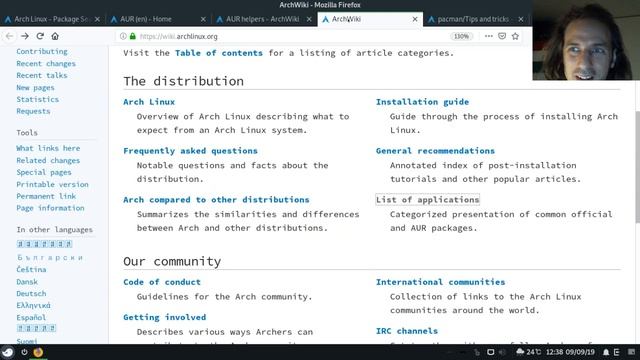Open the notification bell in the tray
Image resolution: width=640 pixels, height=360 pixels.
[606, 352]
